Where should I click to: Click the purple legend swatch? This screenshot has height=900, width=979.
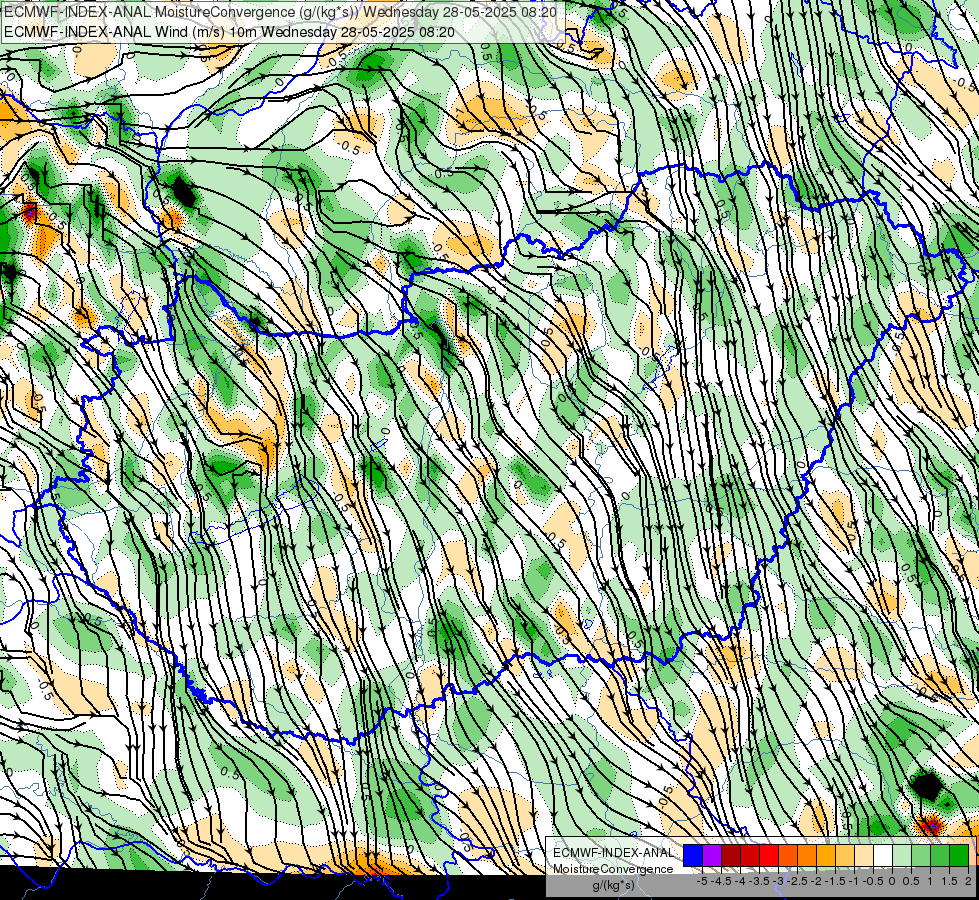[x=712, y=855]
